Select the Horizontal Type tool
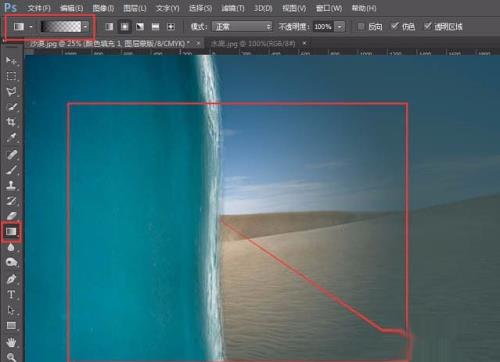The image size is (500, 362). pyautogui.click(x=11, y=294)
